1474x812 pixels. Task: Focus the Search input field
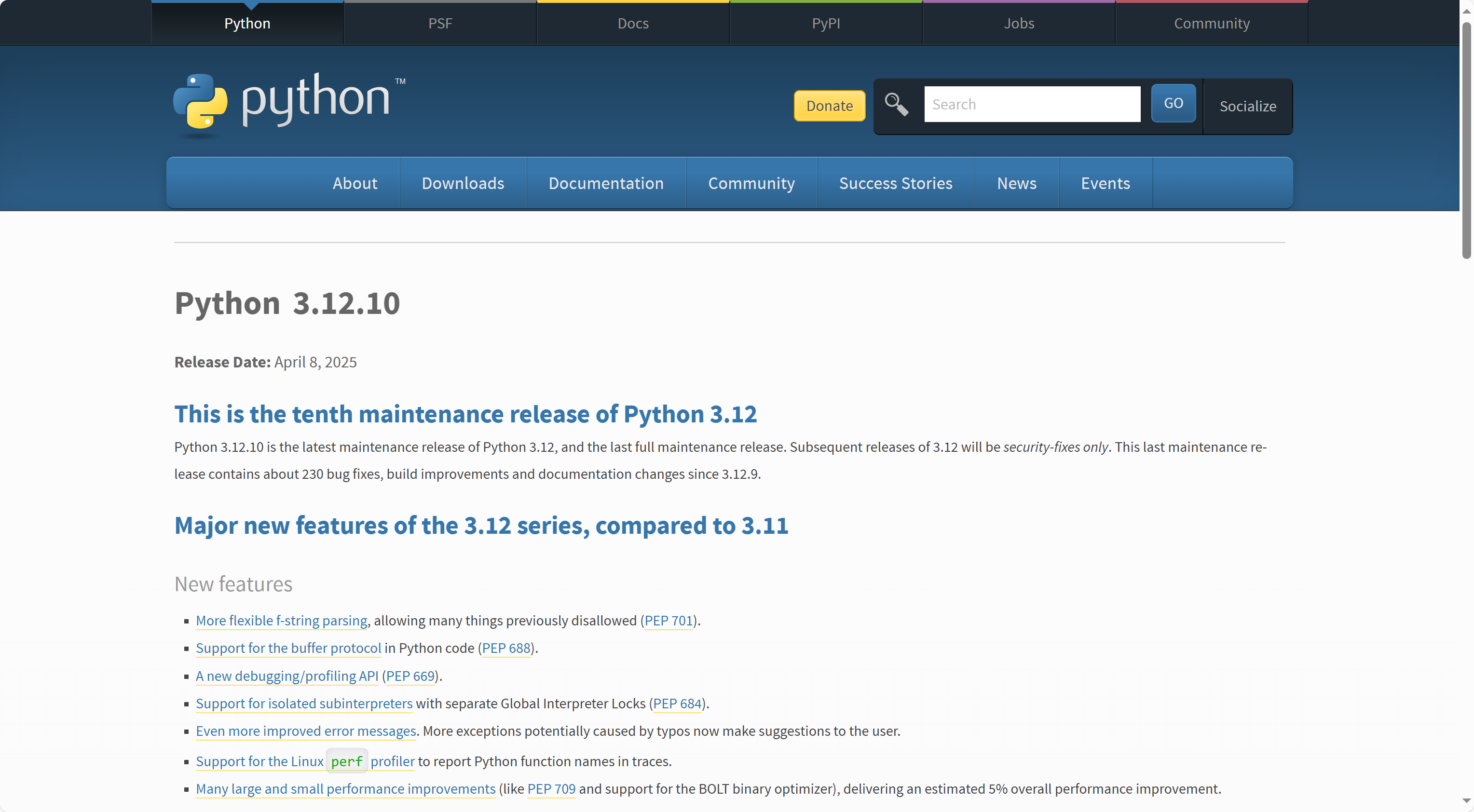[x=1032, y=104]
